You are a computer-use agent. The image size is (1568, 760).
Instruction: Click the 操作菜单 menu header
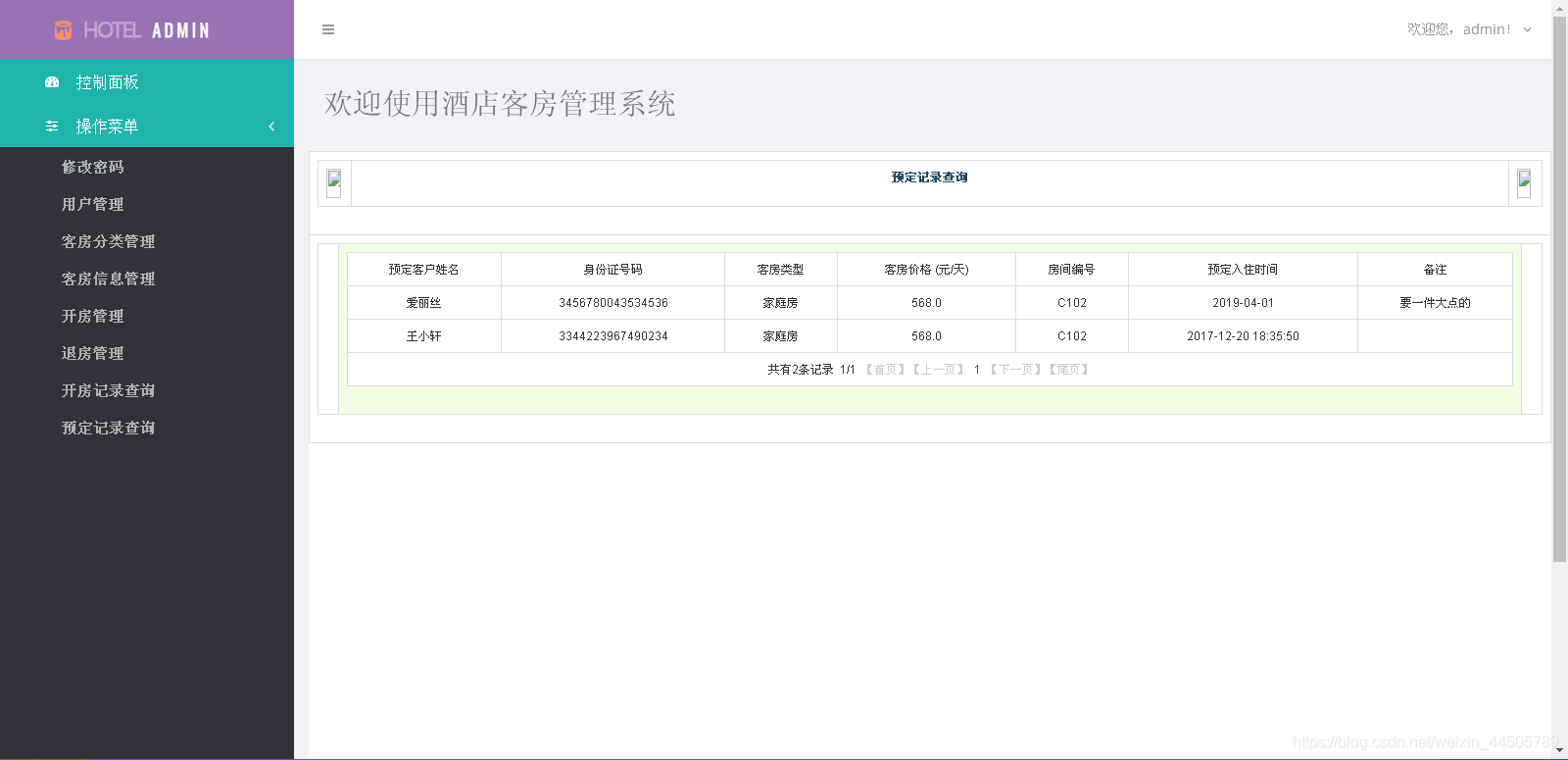click(147, 127)
